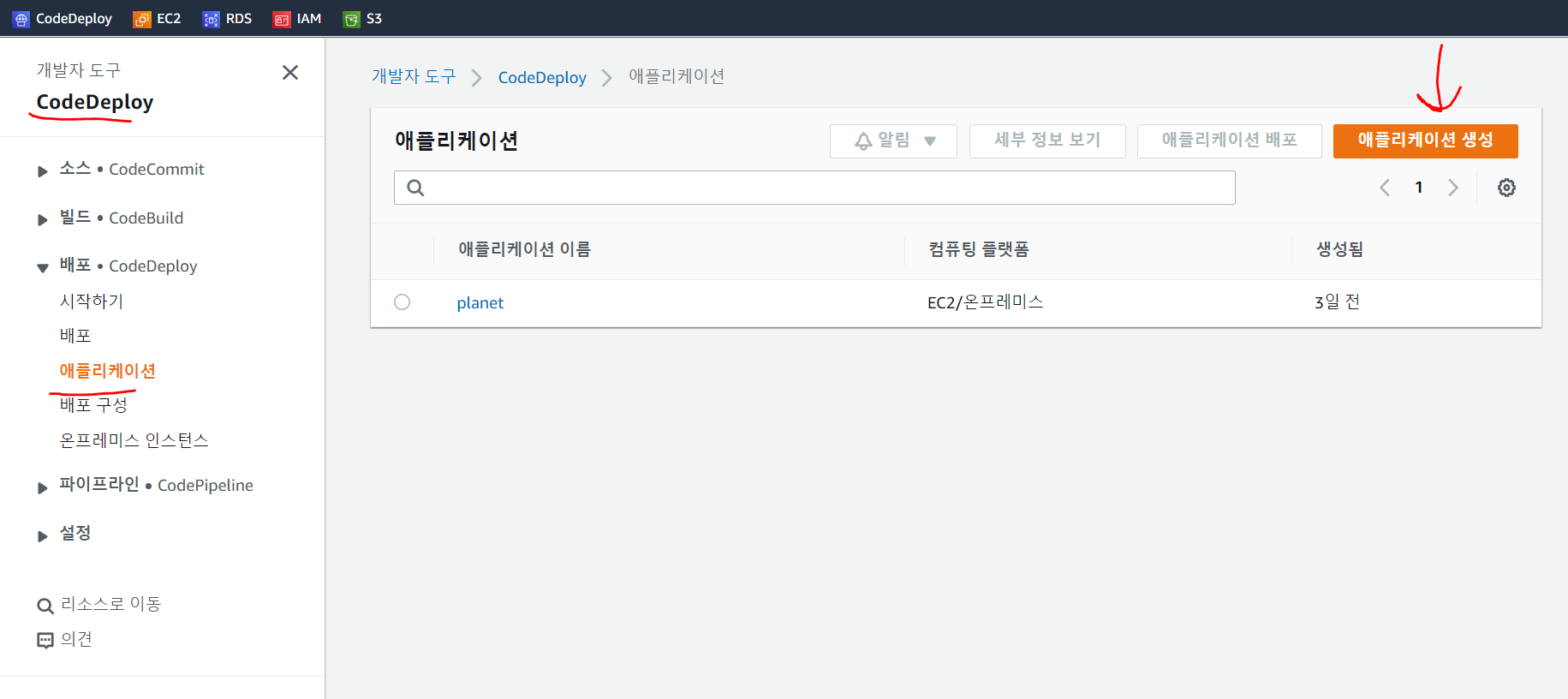Open 시작하기 in sidebar

(92, 301)
